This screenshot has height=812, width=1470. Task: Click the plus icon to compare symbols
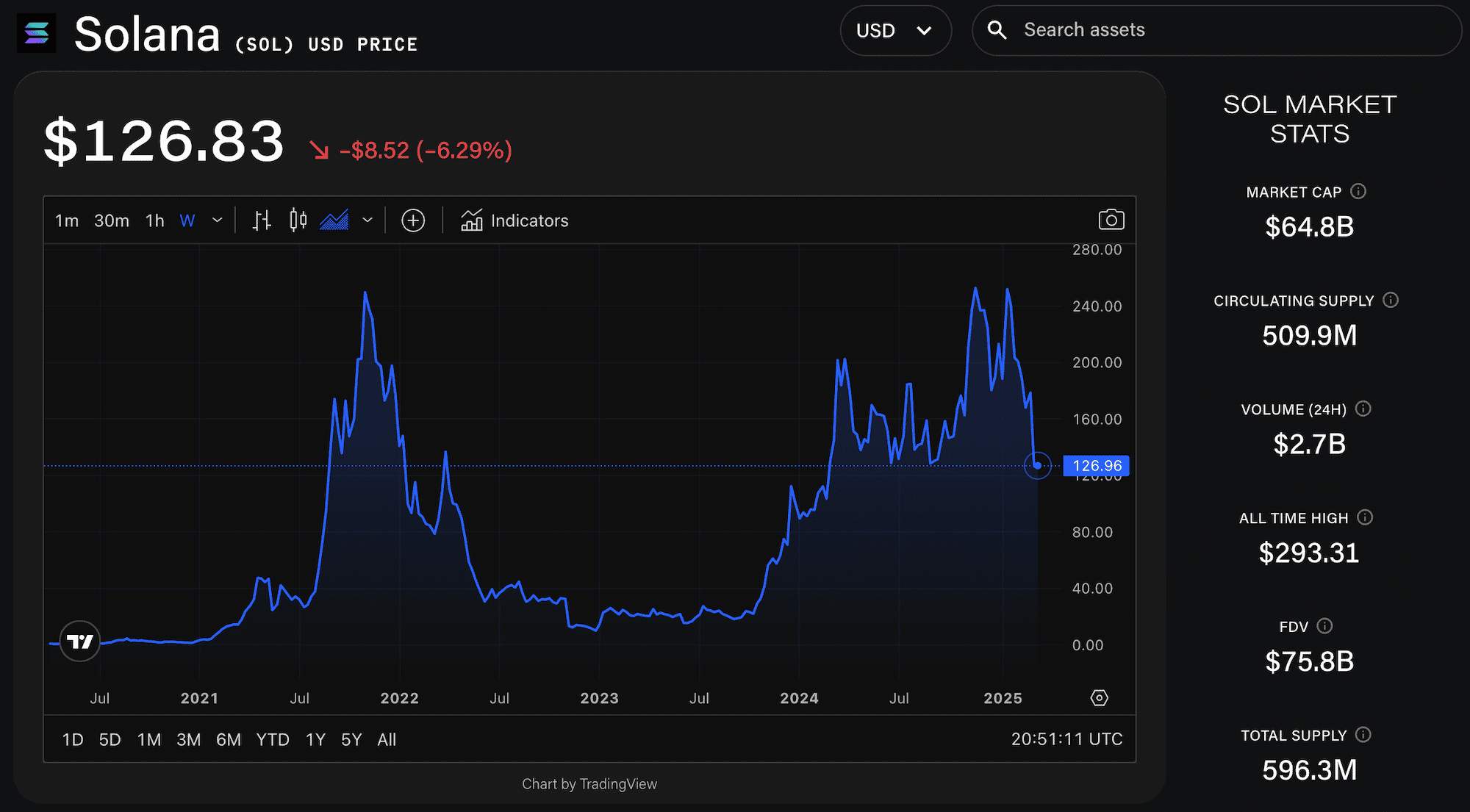[x=413, y=220]
